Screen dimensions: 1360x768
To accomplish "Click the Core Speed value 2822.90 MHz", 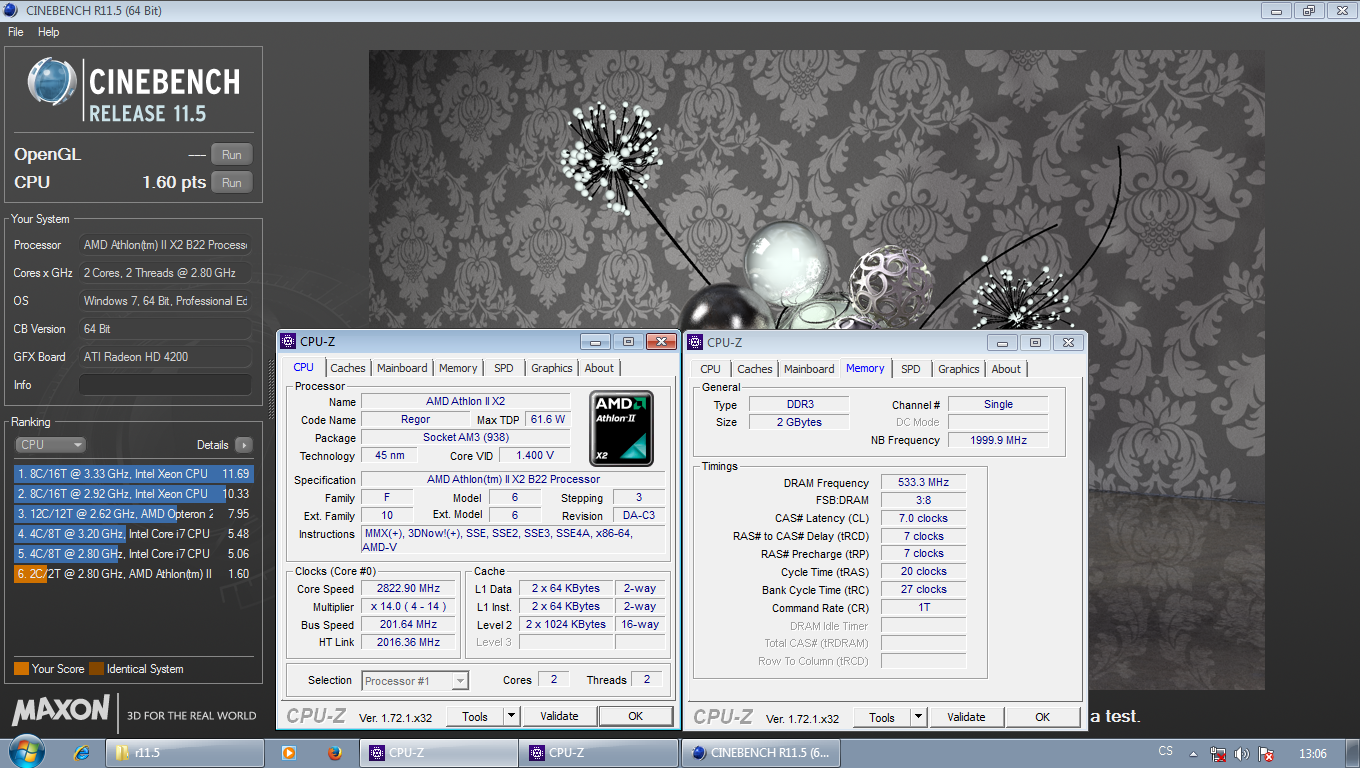I will click(x=409, y=588).
